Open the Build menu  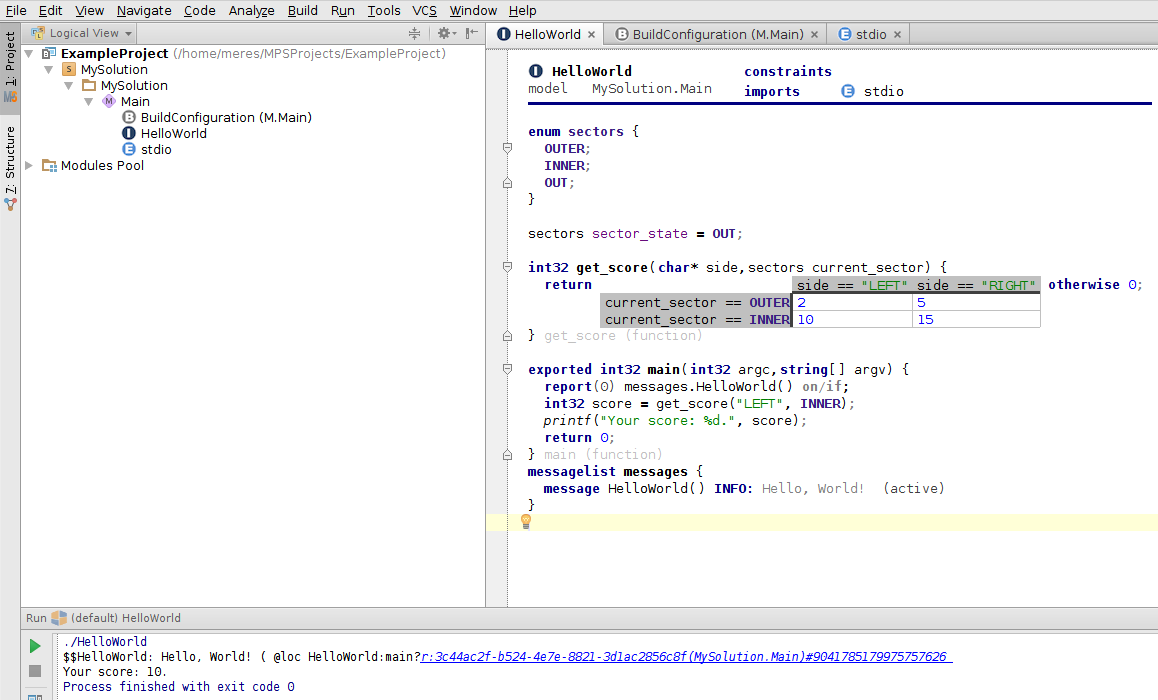303,10
